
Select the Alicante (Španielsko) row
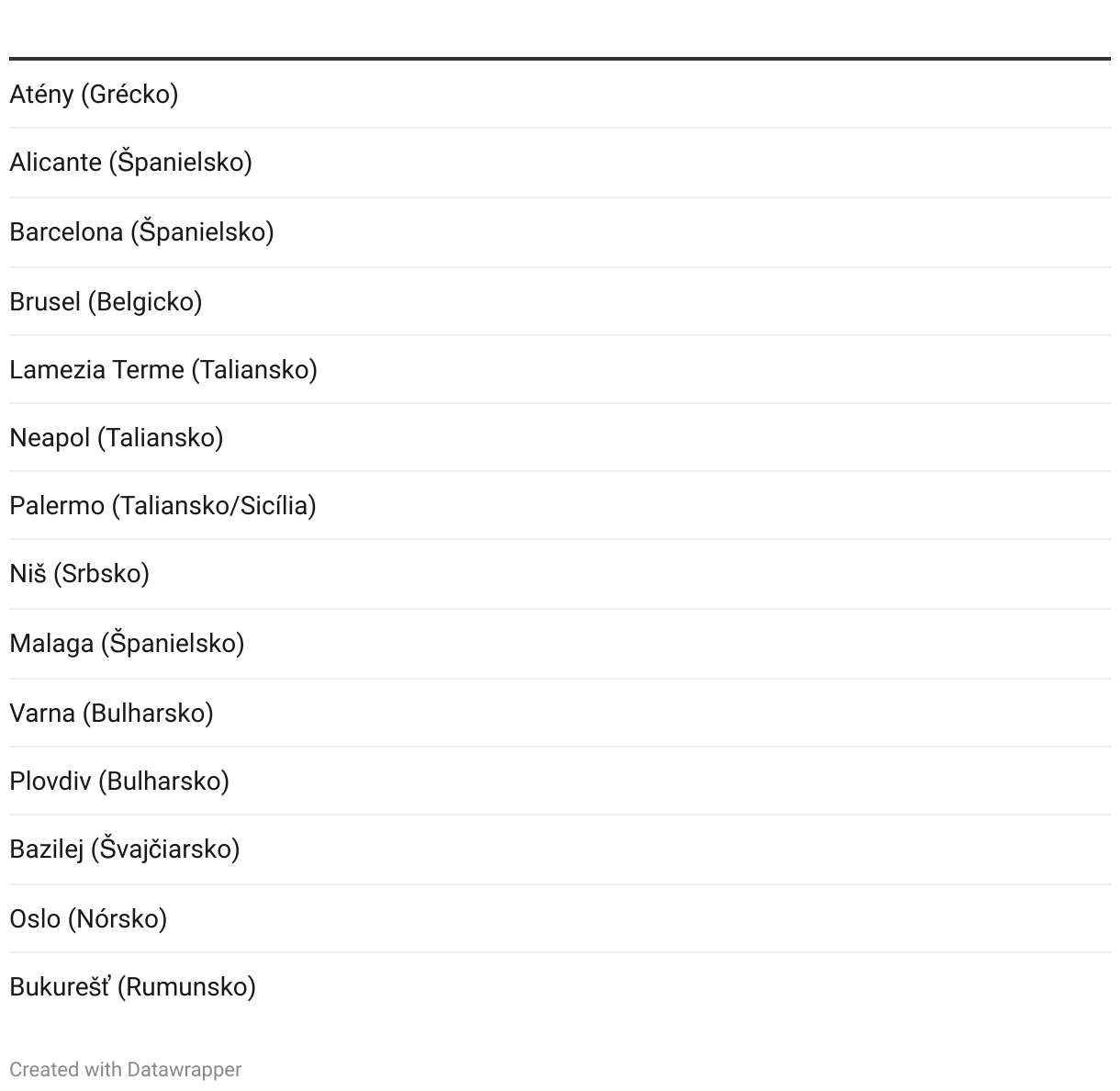[x=560, y=163]
